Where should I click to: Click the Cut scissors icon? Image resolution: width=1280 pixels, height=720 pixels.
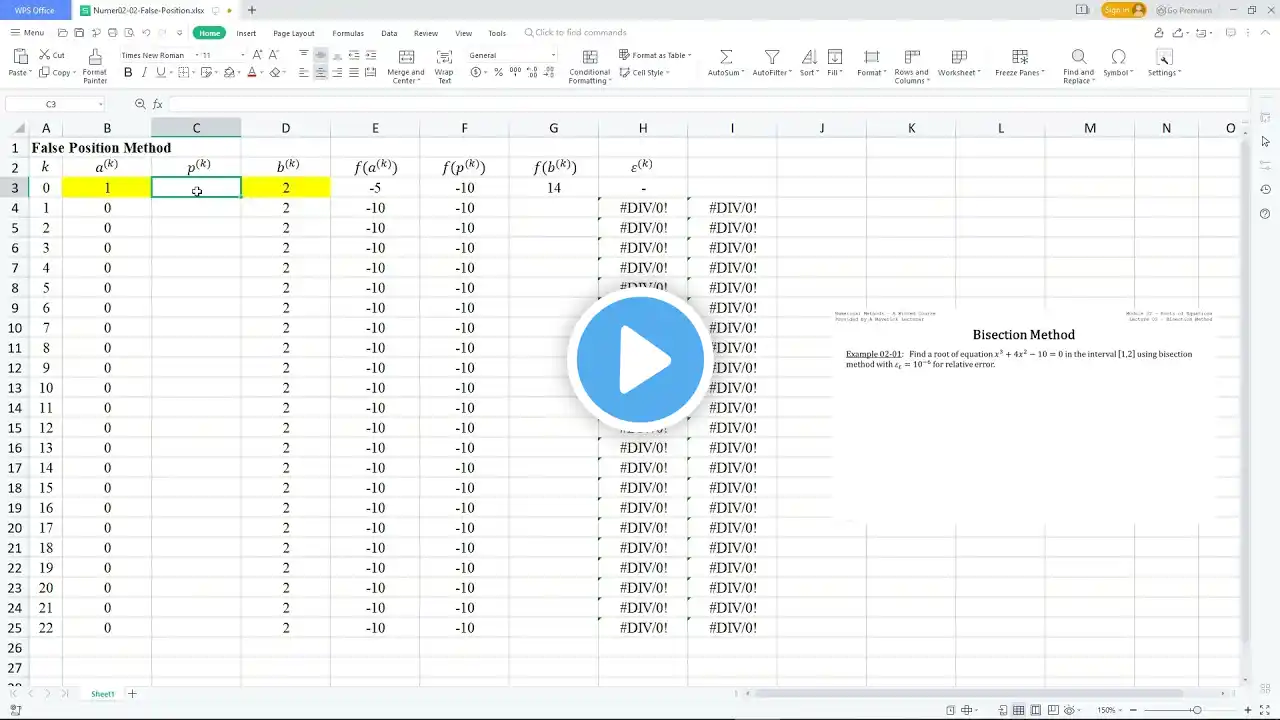[44, 55]
